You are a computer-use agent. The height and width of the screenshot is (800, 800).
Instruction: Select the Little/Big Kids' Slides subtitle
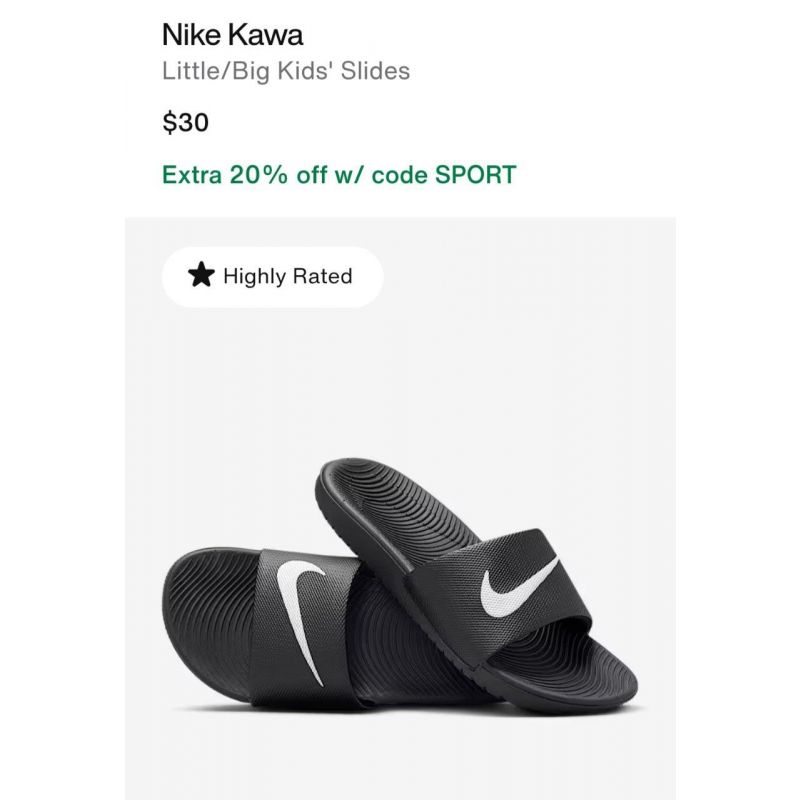click(286, 71)
